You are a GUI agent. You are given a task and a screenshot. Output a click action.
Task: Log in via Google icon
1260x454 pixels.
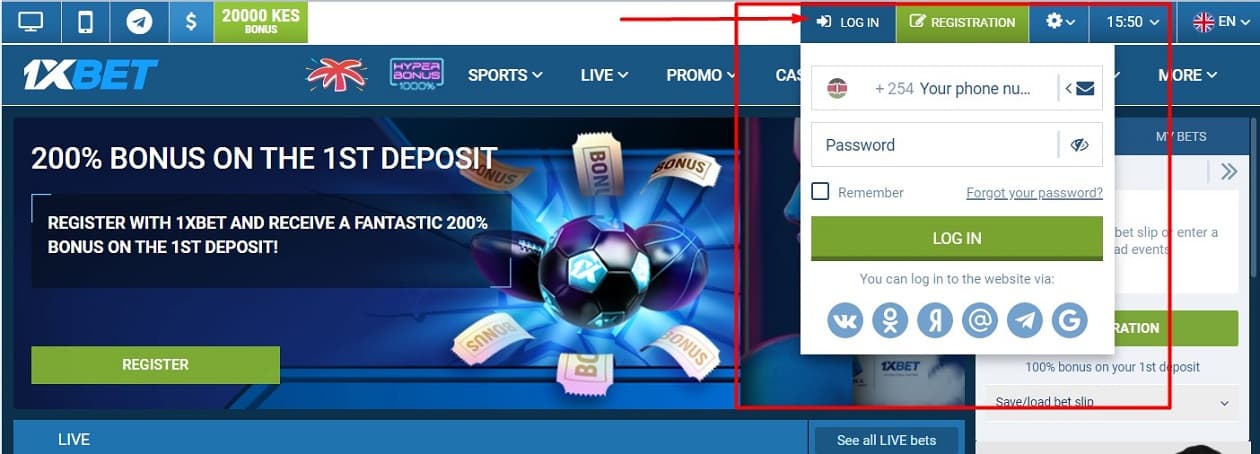point(1069,320)
